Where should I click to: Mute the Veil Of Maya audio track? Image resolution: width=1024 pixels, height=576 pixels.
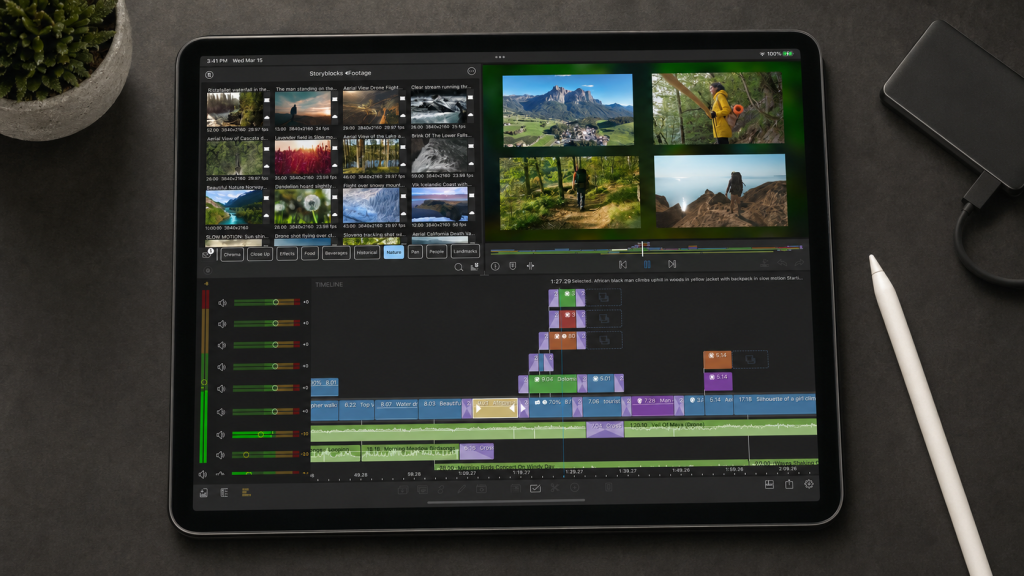[221, 434]
